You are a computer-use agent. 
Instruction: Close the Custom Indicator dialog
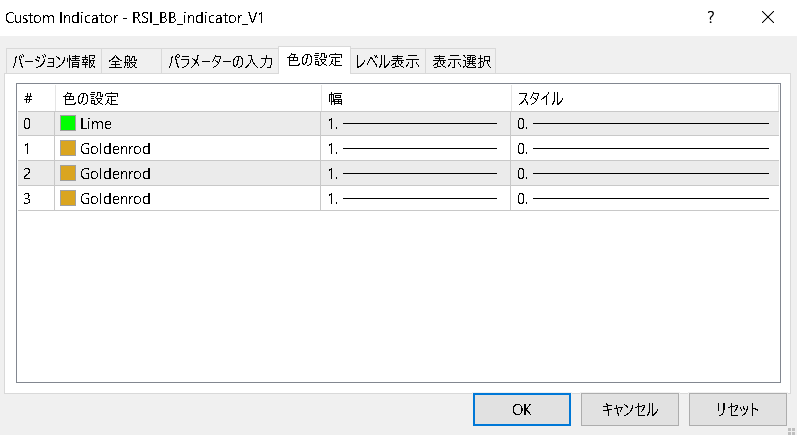point(768,17)
